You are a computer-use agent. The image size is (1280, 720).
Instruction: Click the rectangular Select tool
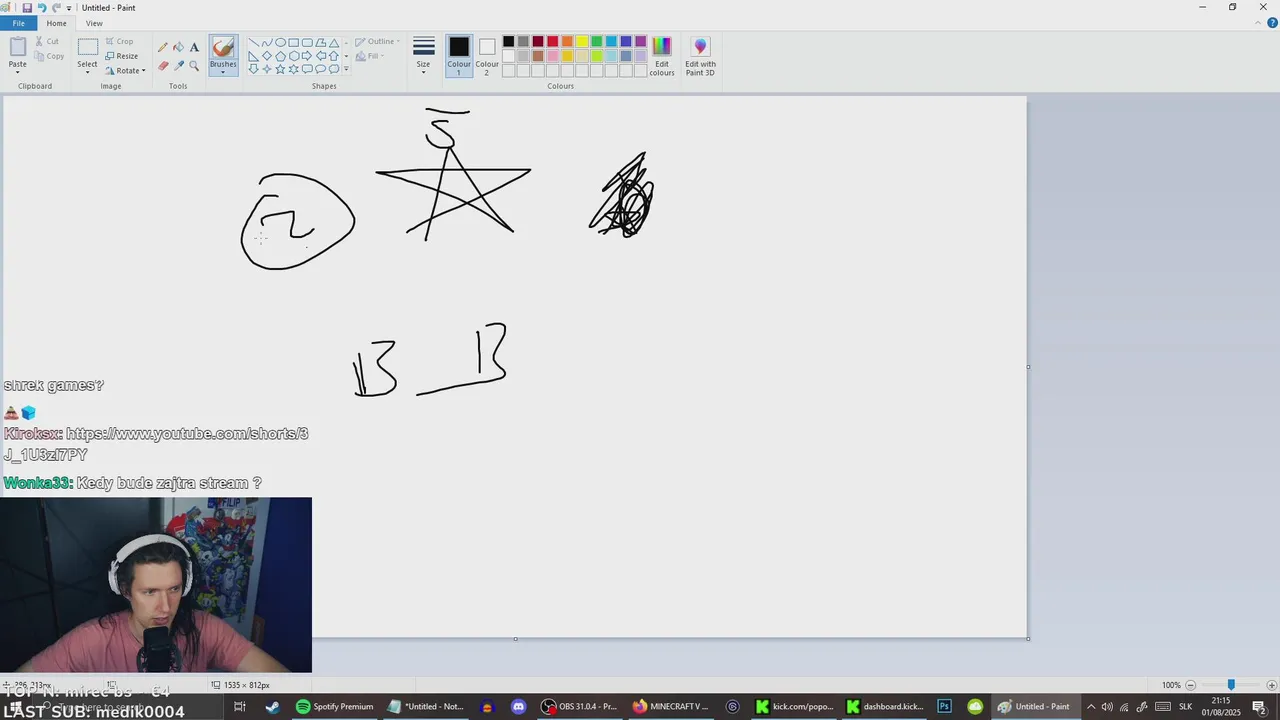(x=88, y=47)
